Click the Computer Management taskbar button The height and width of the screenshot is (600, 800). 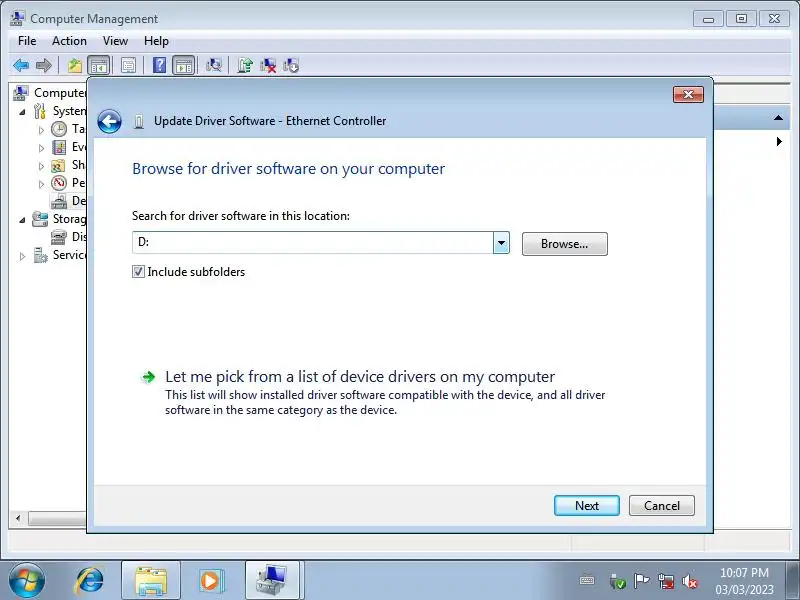coord(272,581)
